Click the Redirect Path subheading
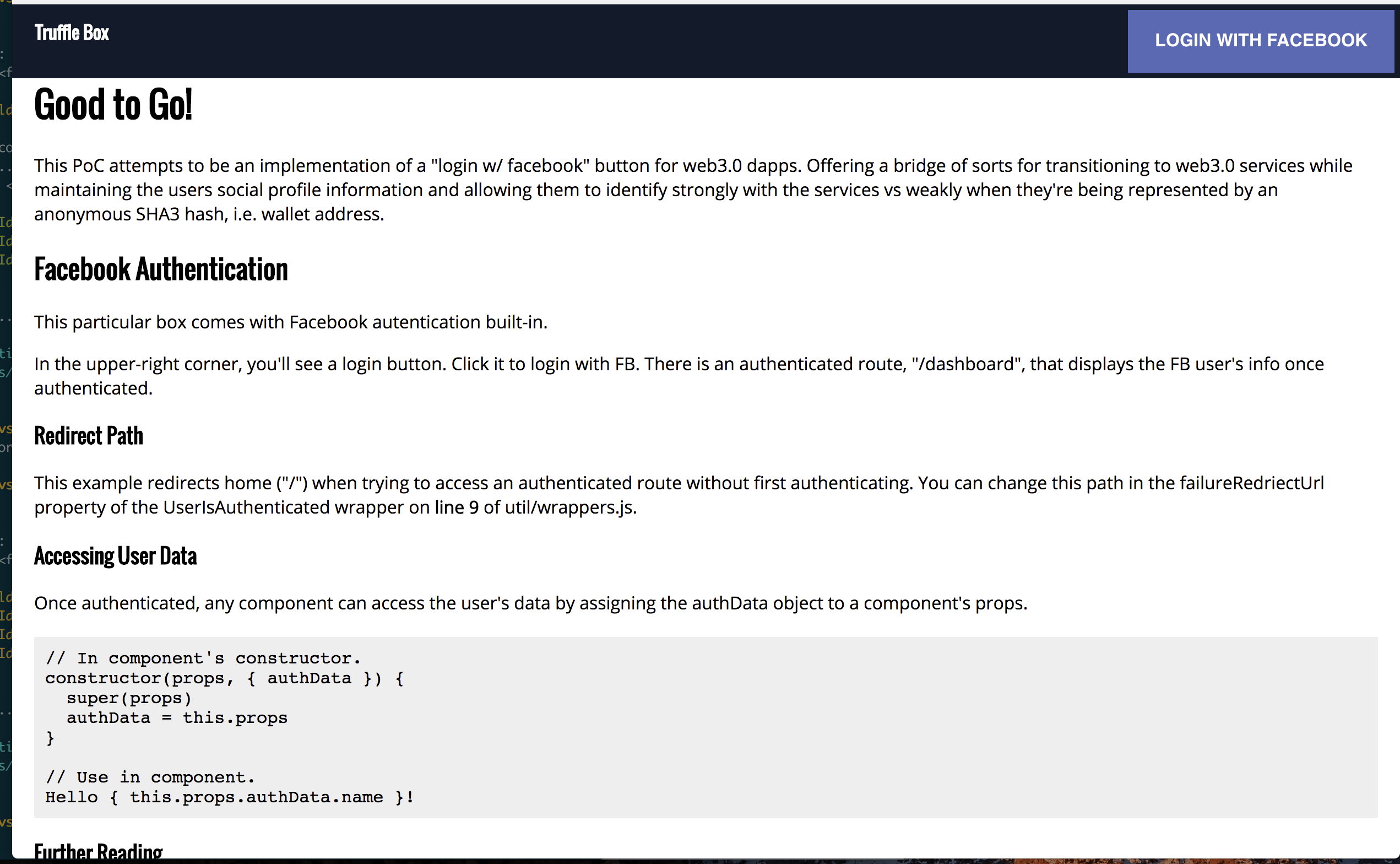This screenshot has height=864, width=1400. pos(89,436)
